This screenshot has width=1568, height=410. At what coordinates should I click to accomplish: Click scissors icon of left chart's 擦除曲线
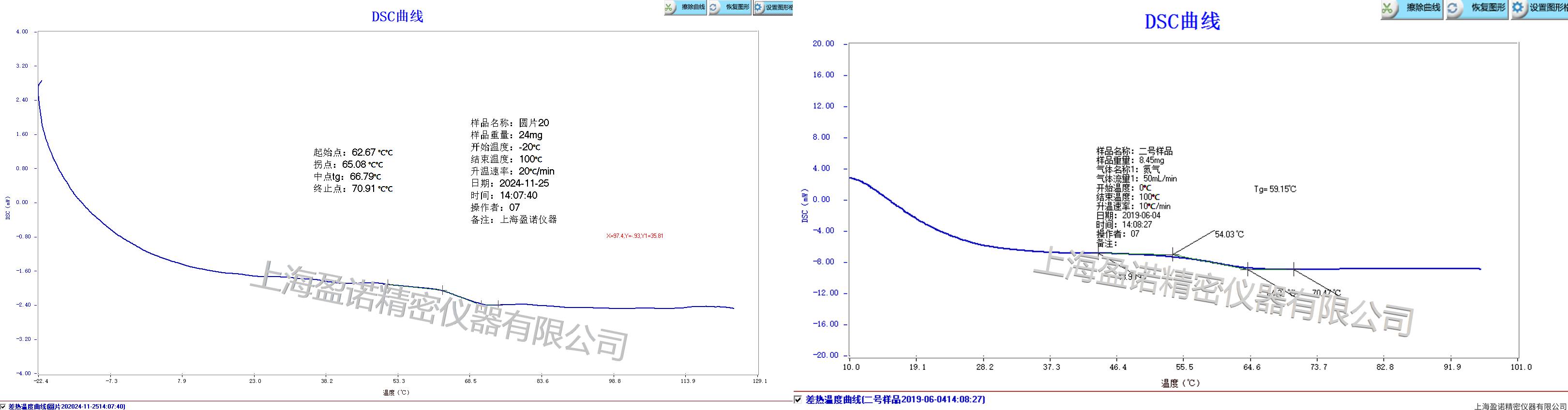click(x=670, y=7)
